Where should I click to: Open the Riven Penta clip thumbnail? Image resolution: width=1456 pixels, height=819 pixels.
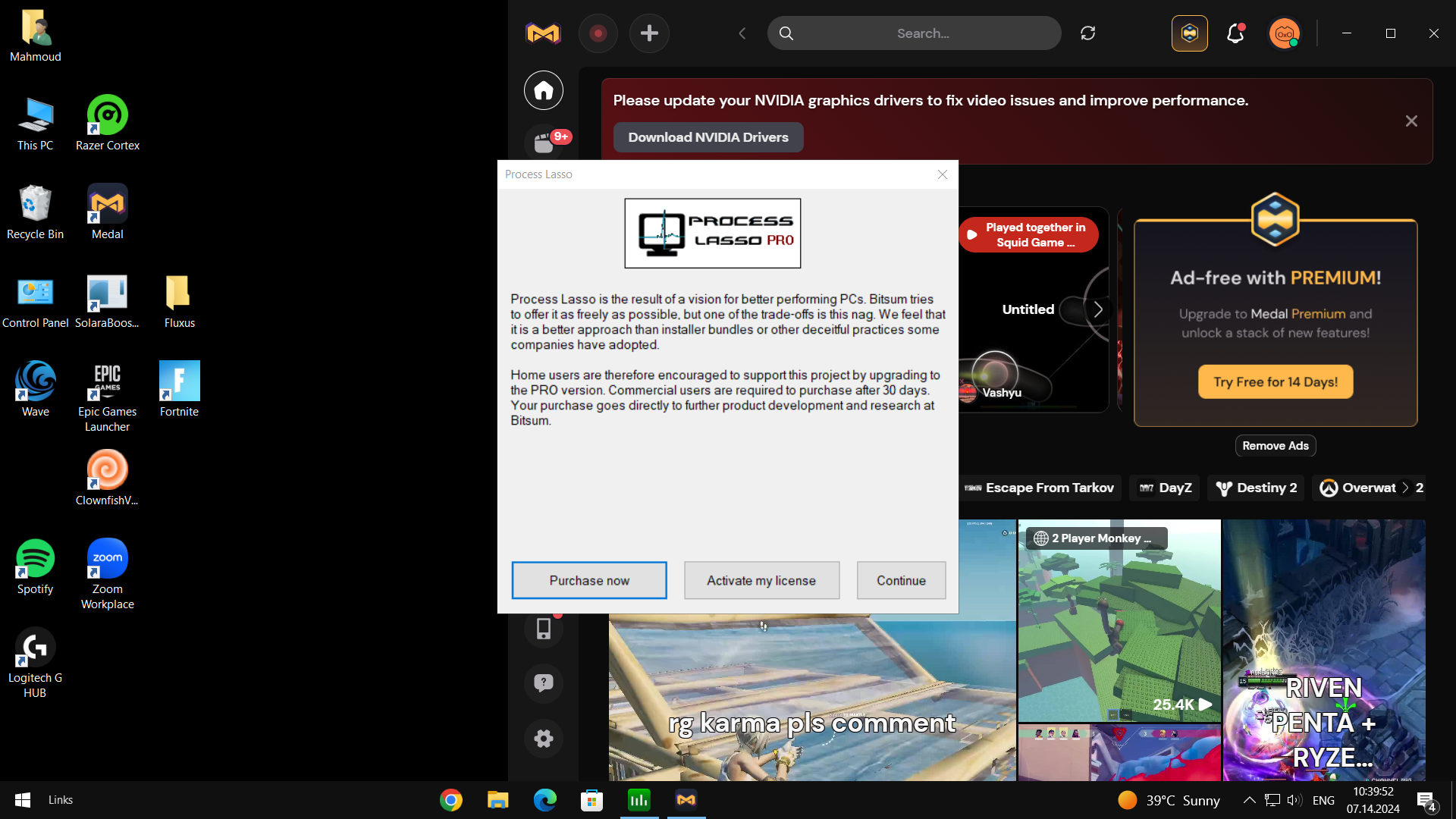tap(1324, 650)
